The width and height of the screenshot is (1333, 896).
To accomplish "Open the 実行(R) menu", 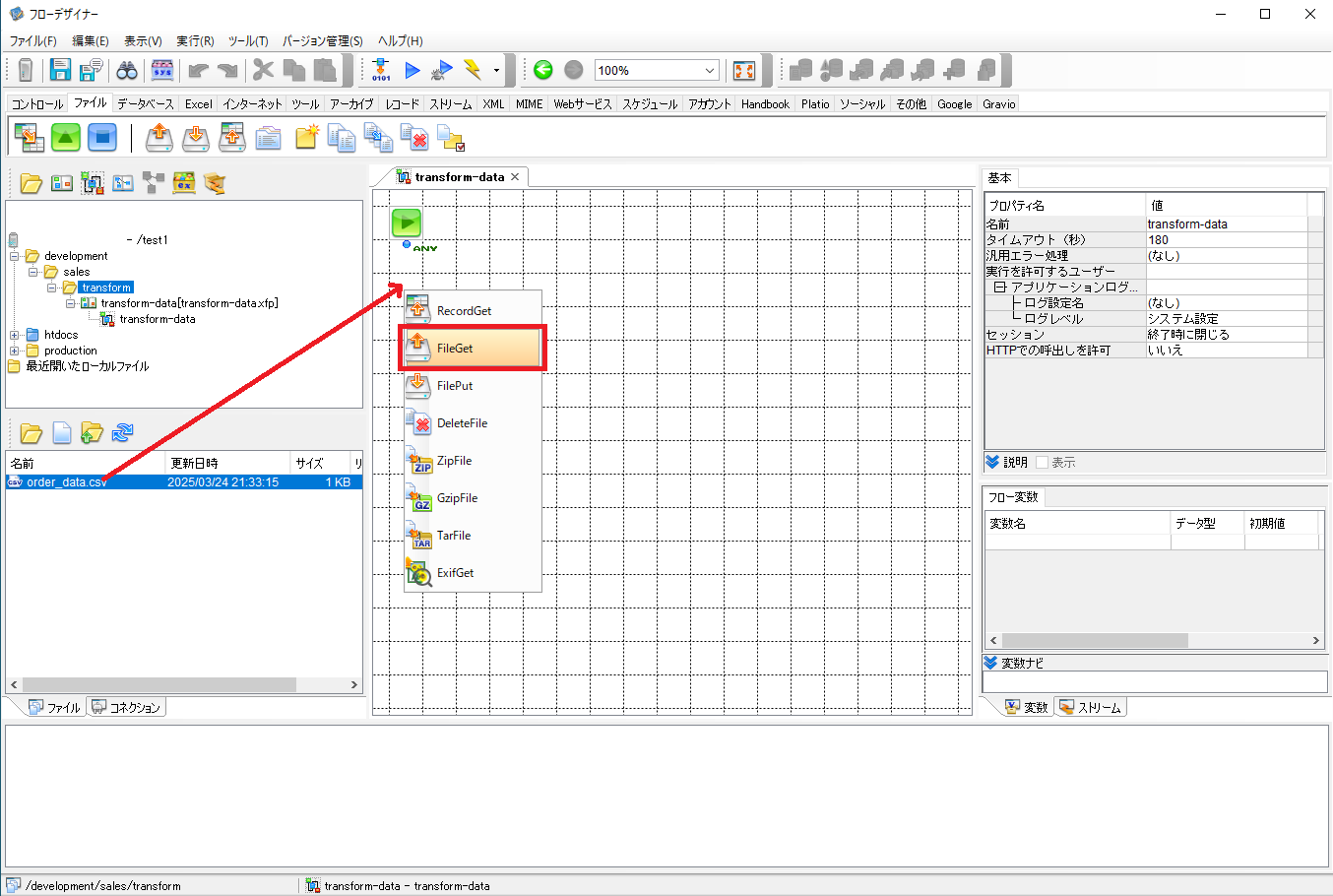I will [195, 40].
